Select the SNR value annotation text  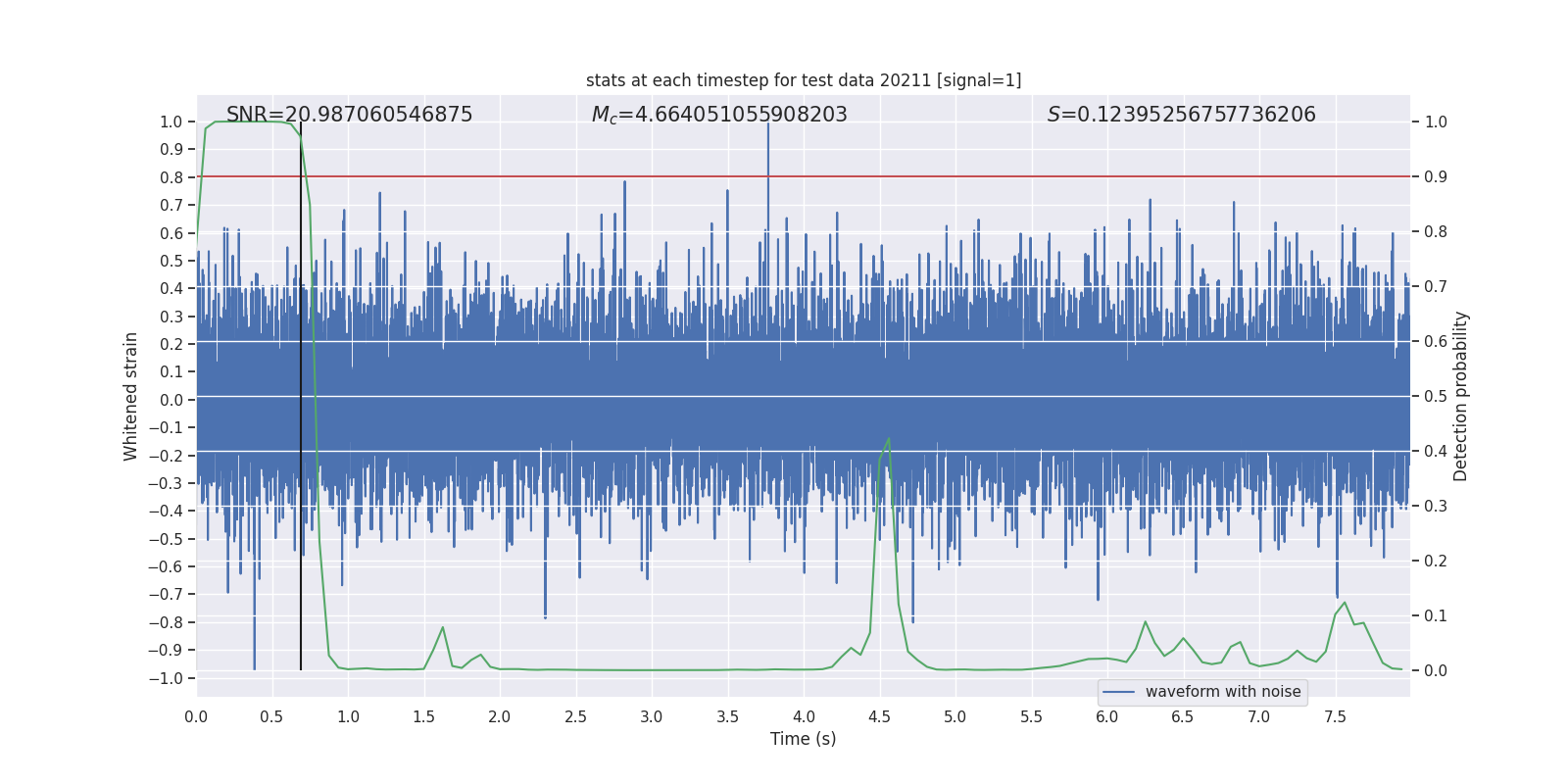click(349, 115)
